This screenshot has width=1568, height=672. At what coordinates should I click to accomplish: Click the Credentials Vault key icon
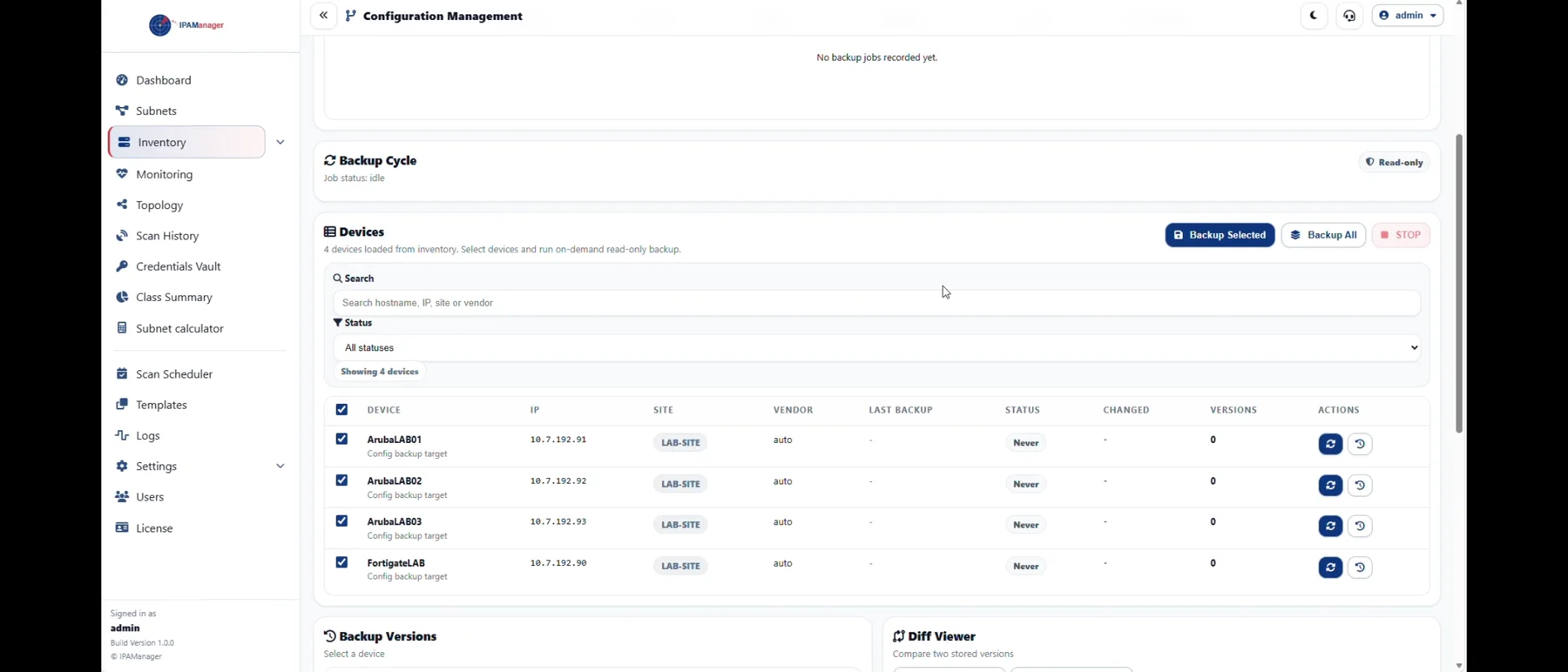(122, 266)
